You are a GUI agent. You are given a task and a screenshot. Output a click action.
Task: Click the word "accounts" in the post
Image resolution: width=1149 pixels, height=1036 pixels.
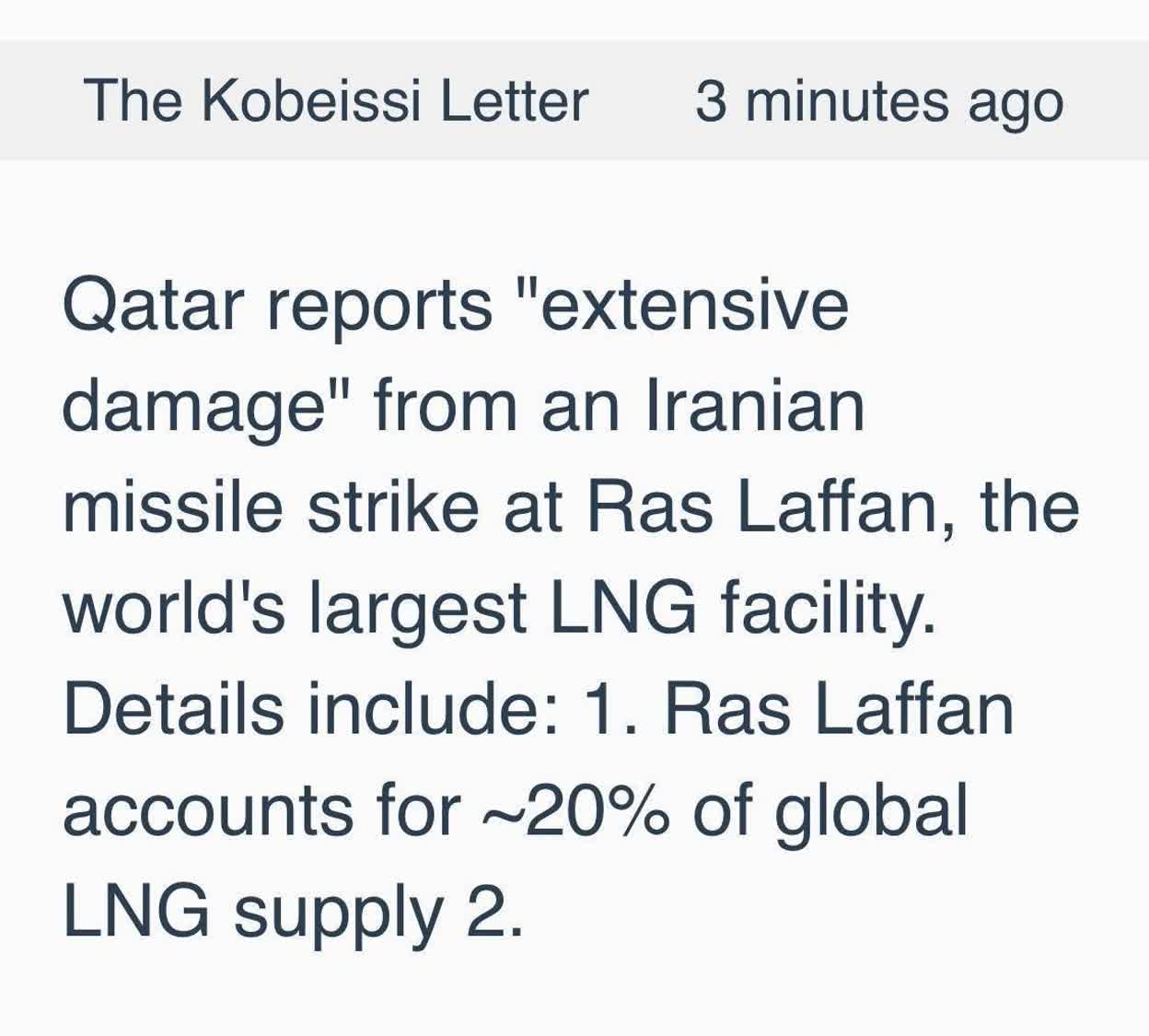208,811
